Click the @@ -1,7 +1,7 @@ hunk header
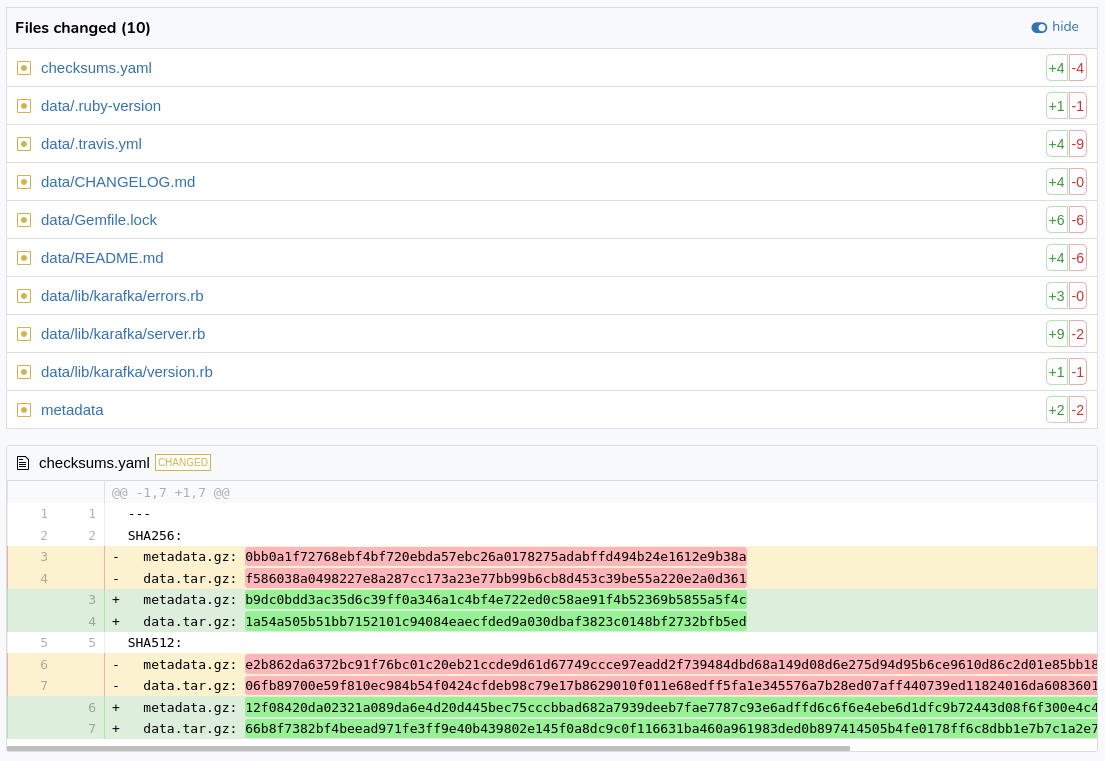The image size is (1105, 761). point(171,493)
